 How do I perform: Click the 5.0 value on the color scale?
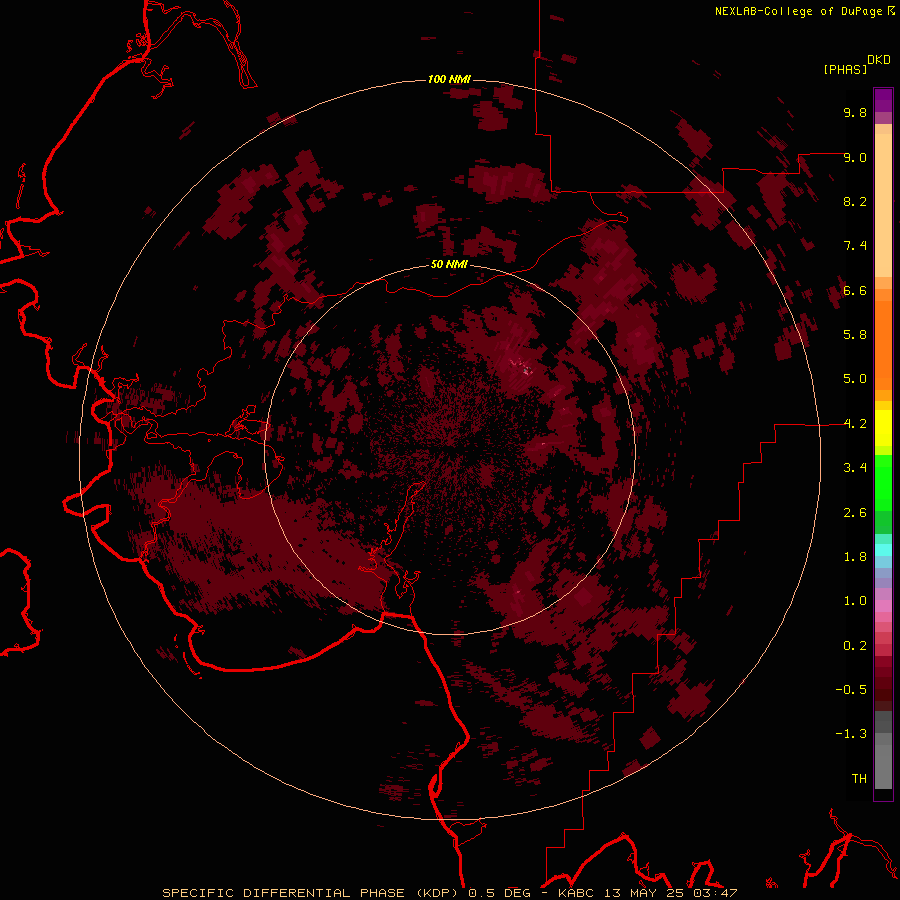(855, 379)
